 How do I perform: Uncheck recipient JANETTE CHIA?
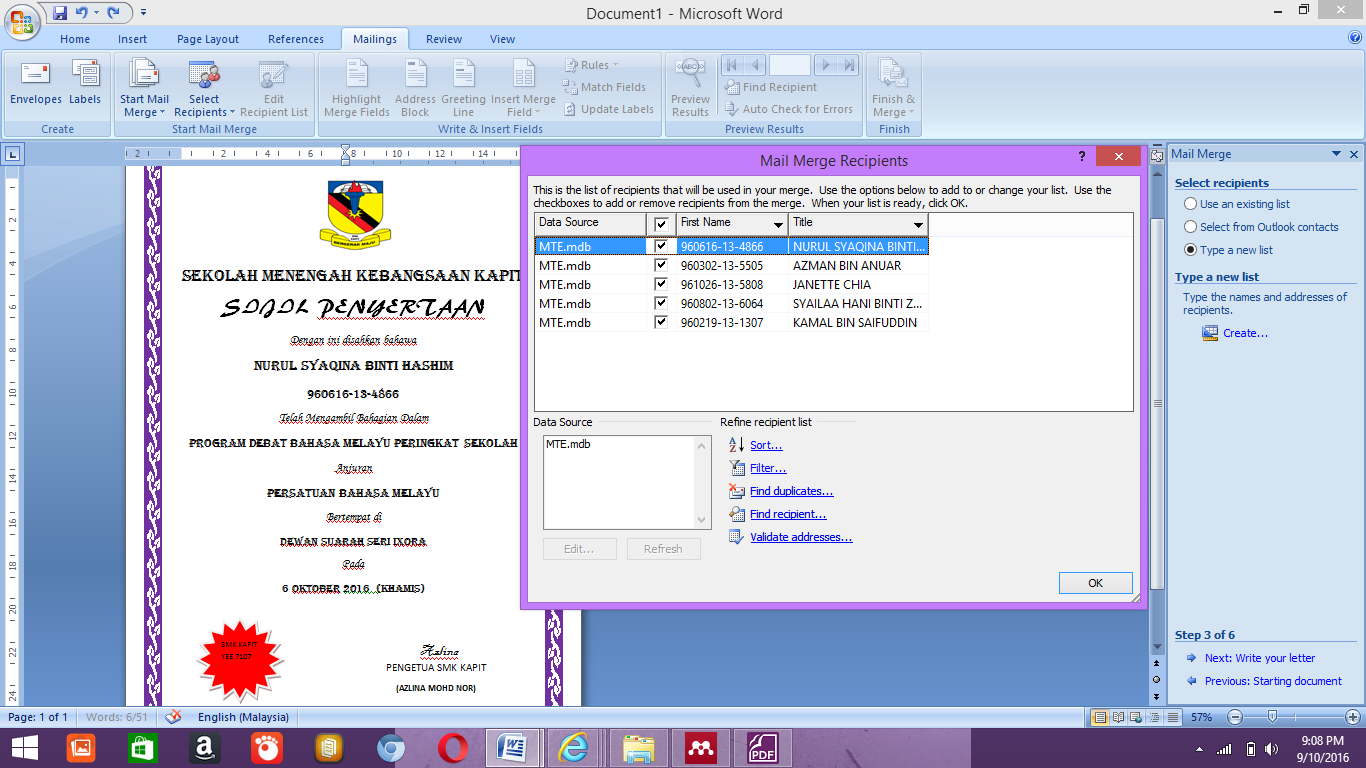click(x=661, y=284)
